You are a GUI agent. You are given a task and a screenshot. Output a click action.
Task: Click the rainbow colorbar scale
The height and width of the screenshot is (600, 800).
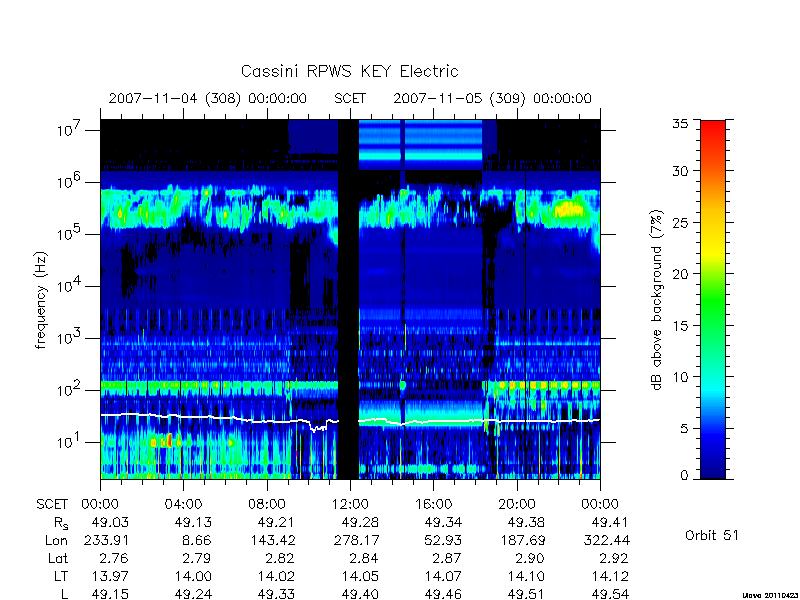(x=713, y=299)
